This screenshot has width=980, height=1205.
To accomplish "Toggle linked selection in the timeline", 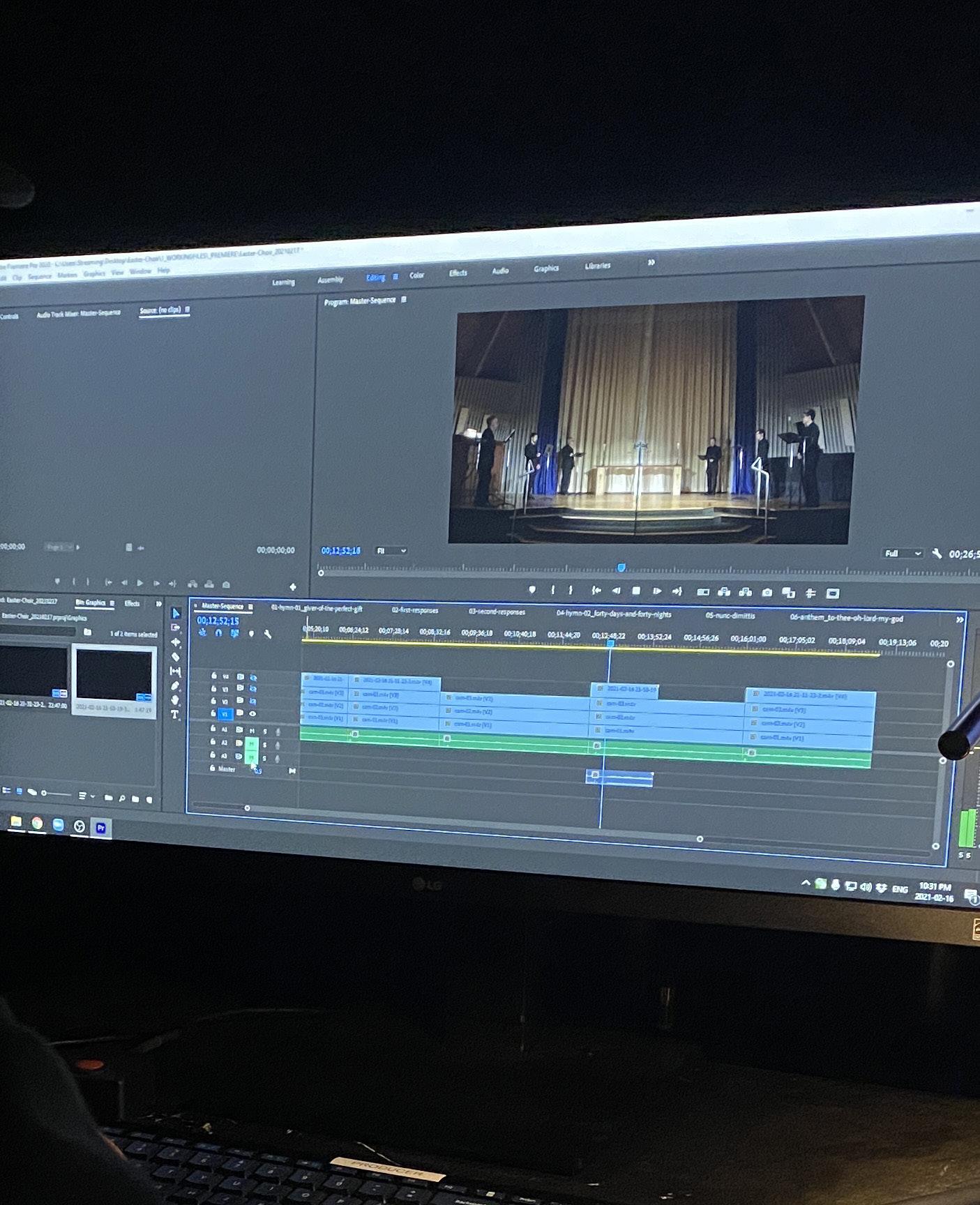I will (x=234, y=633).
